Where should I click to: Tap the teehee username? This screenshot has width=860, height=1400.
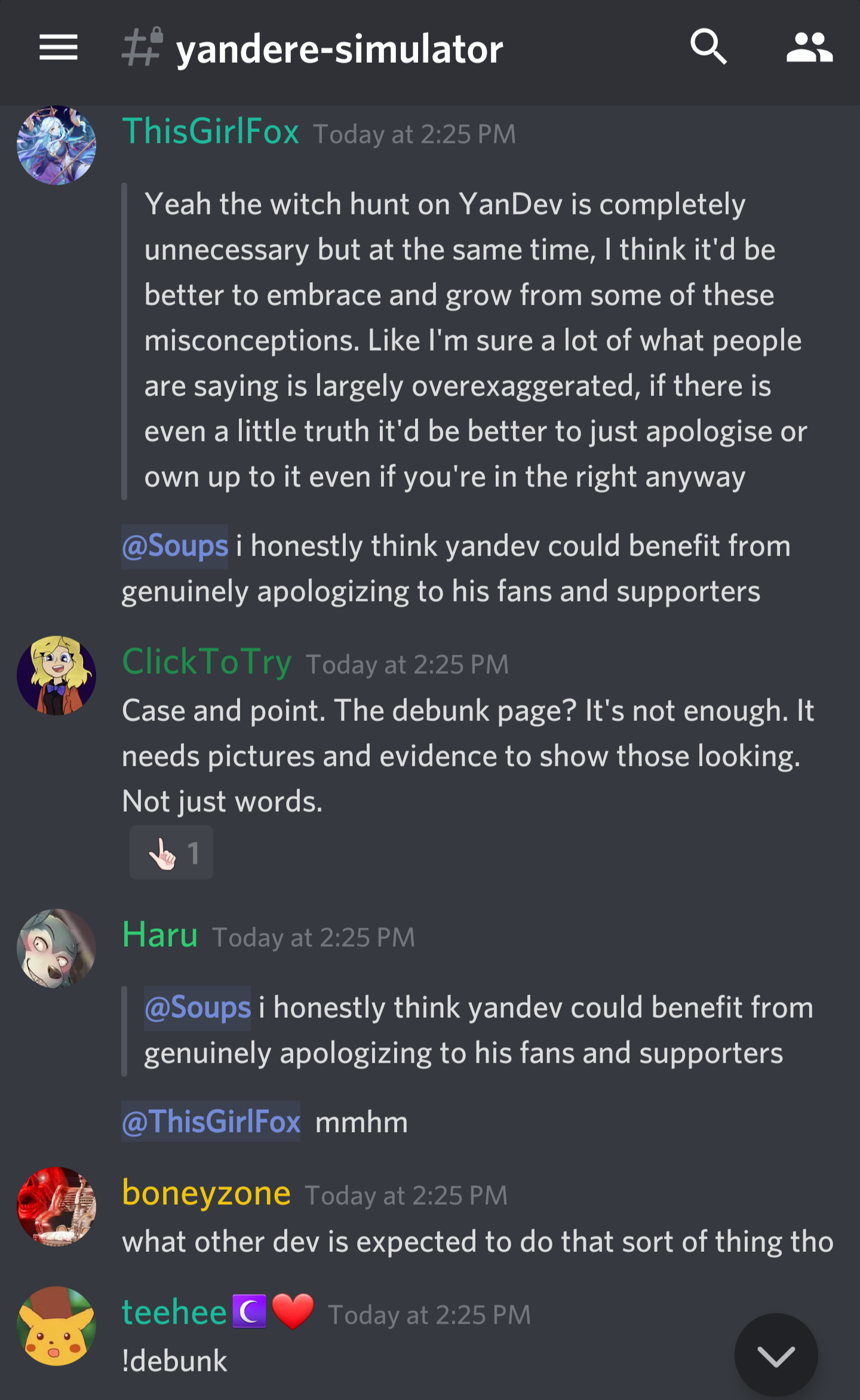tap(174, 1313)
